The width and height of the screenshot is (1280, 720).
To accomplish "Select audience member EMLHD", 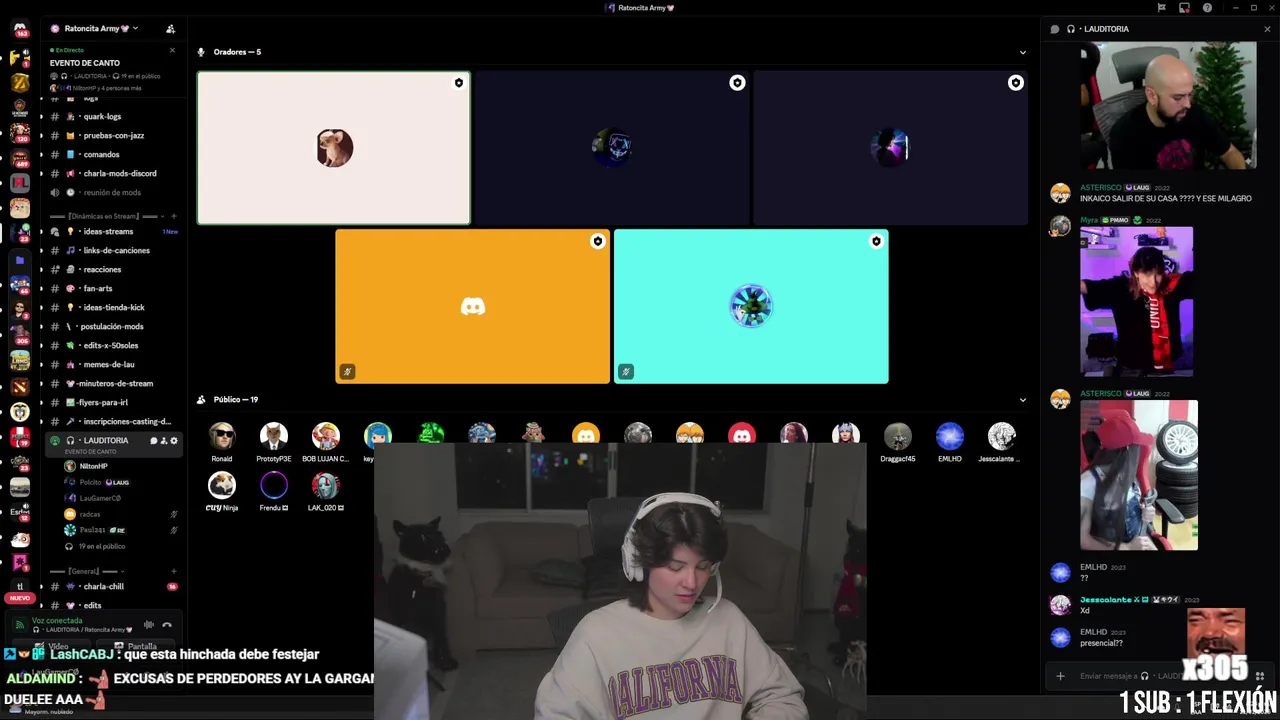I will point(950,442).
